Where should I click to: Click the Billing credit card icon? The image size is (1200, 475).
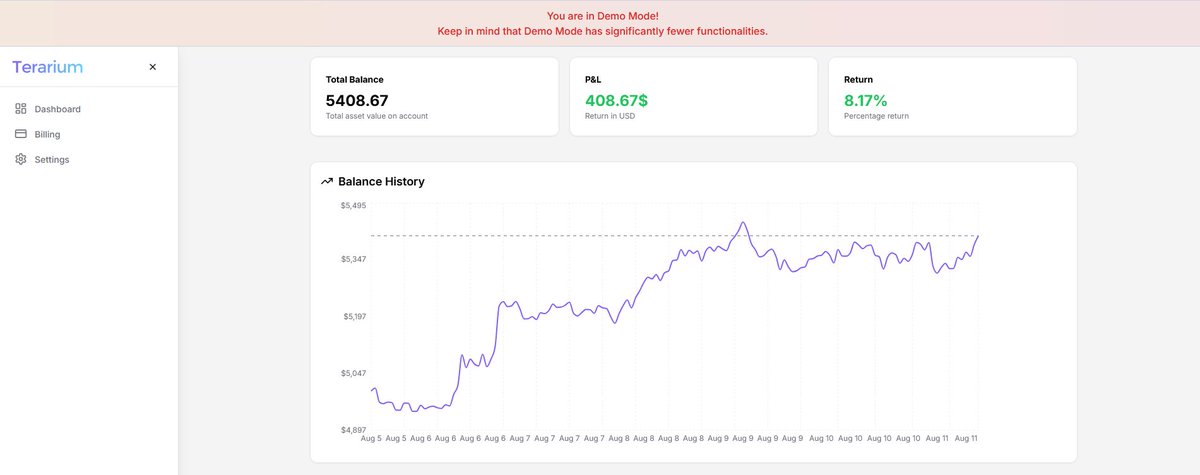tap(21, 134)
